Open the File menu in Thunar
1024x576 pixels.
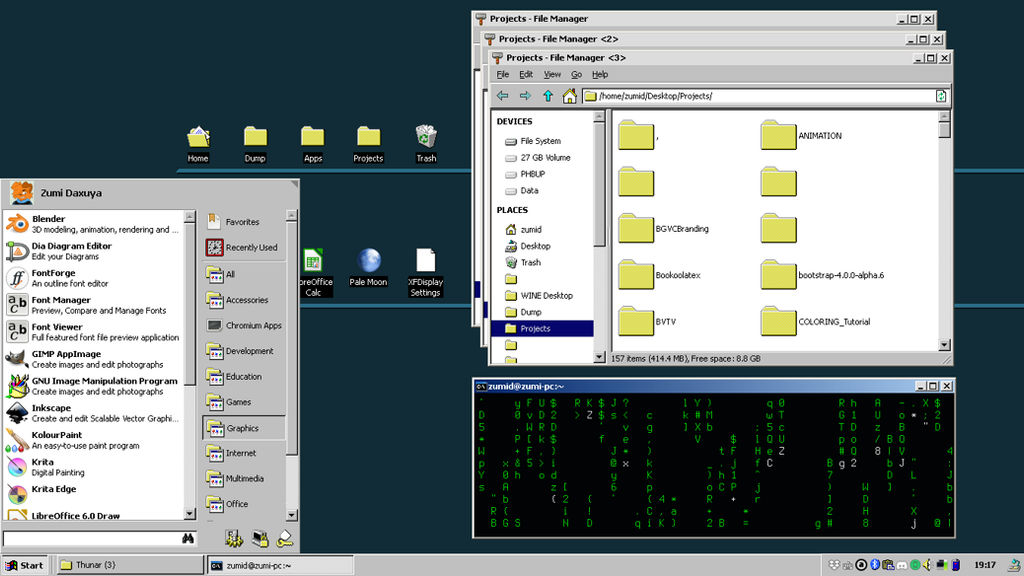[x=502, y=74]
